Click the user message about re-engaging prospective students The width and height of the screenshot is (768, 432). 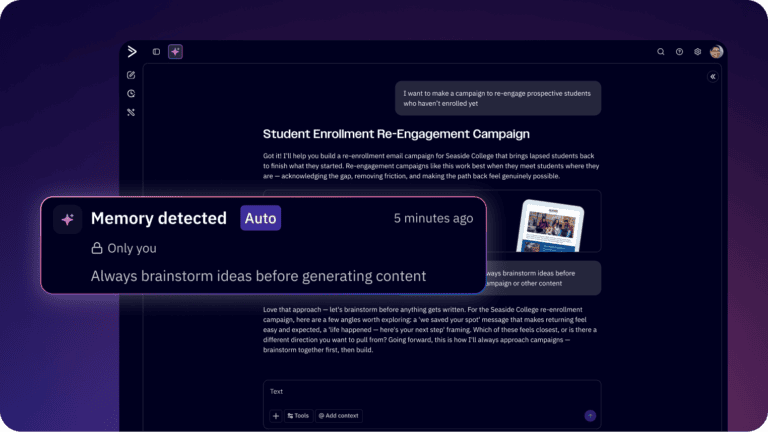pos(498,98)
